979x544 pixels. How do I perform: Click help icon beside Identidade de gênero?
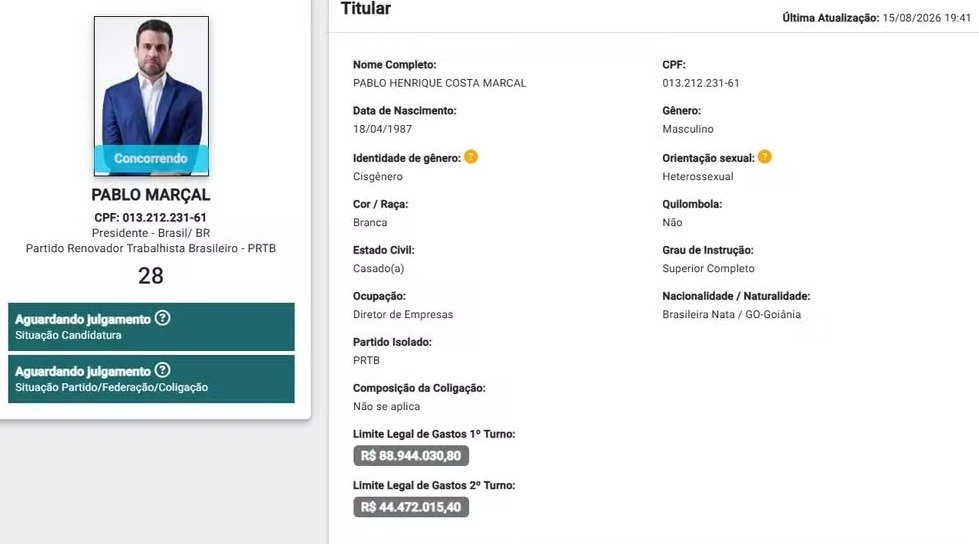click(x=471, y=157)
